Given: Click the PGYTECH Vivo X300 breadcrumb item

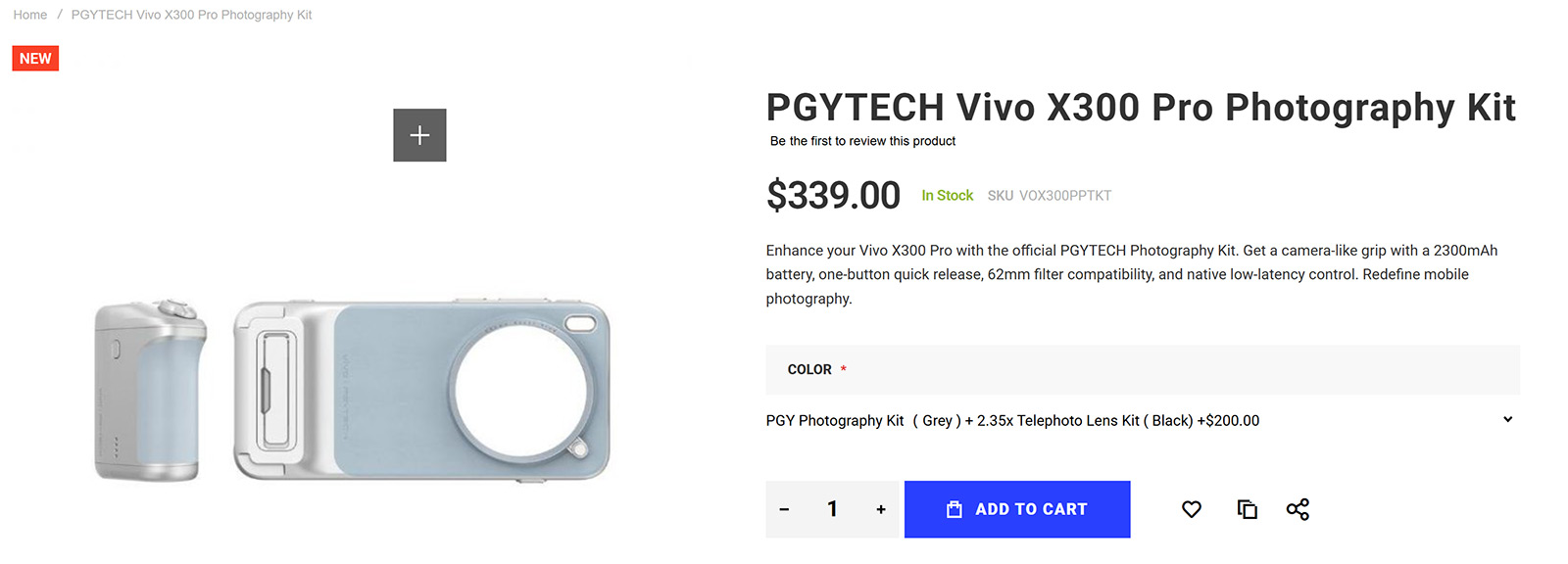Looking at the screenshot, I should tap(191, 15).
